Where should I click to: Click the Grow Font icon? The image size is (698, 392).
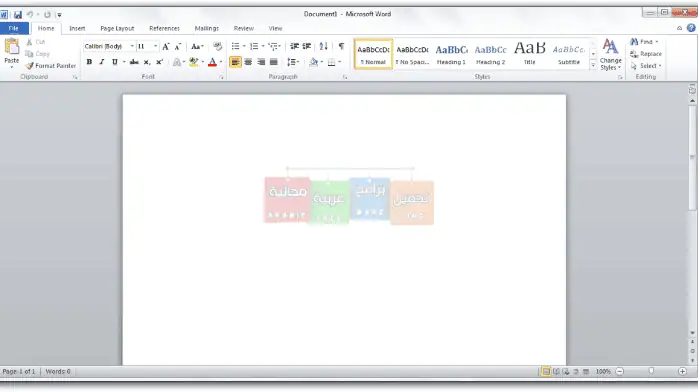[x=166, y=46]
